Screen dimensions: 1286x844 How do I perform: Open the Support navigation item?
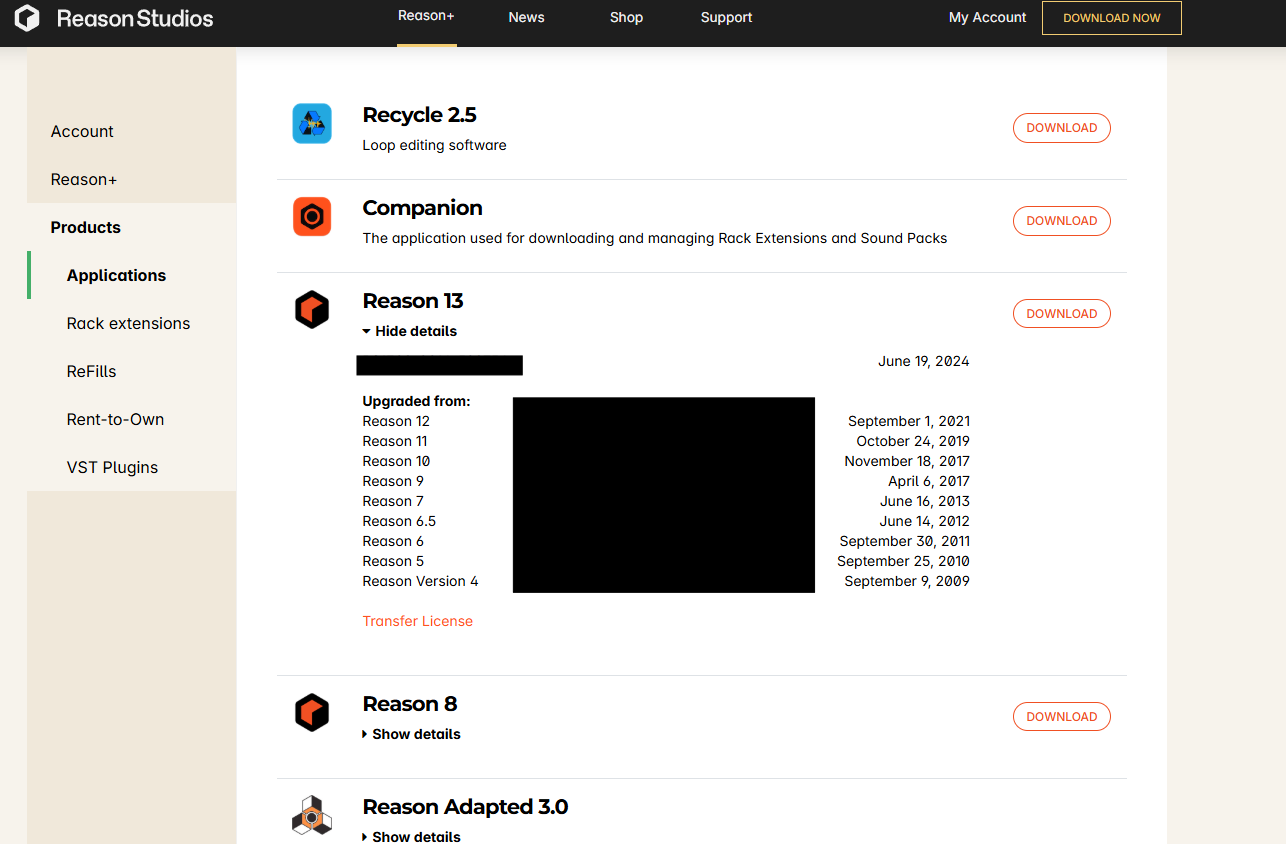[x=726, y=17]
